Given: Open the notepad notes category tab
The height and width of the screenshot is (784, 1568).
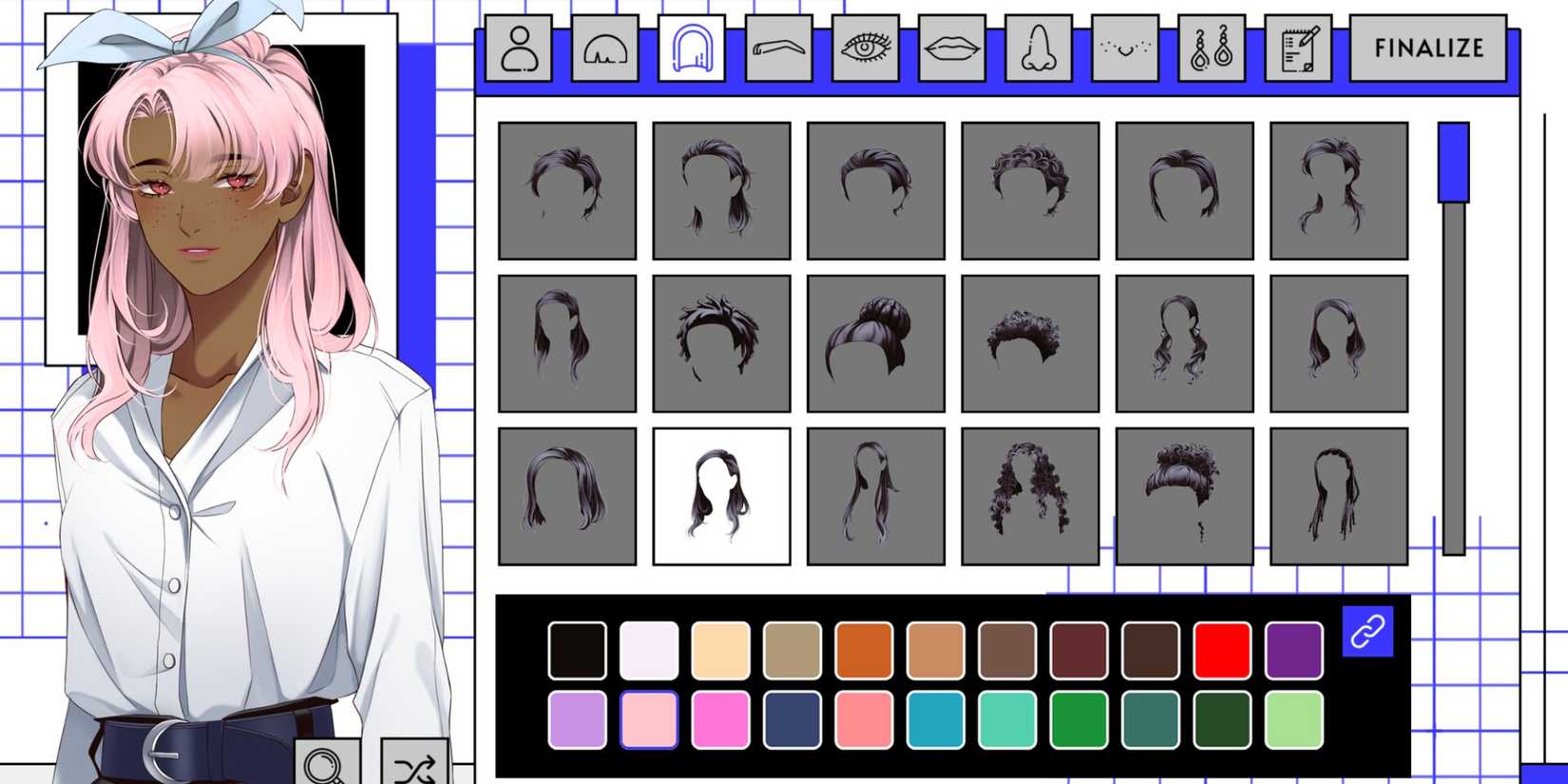Looking at the screenshot, I should pyautogui.click(x=1298, y=48).
